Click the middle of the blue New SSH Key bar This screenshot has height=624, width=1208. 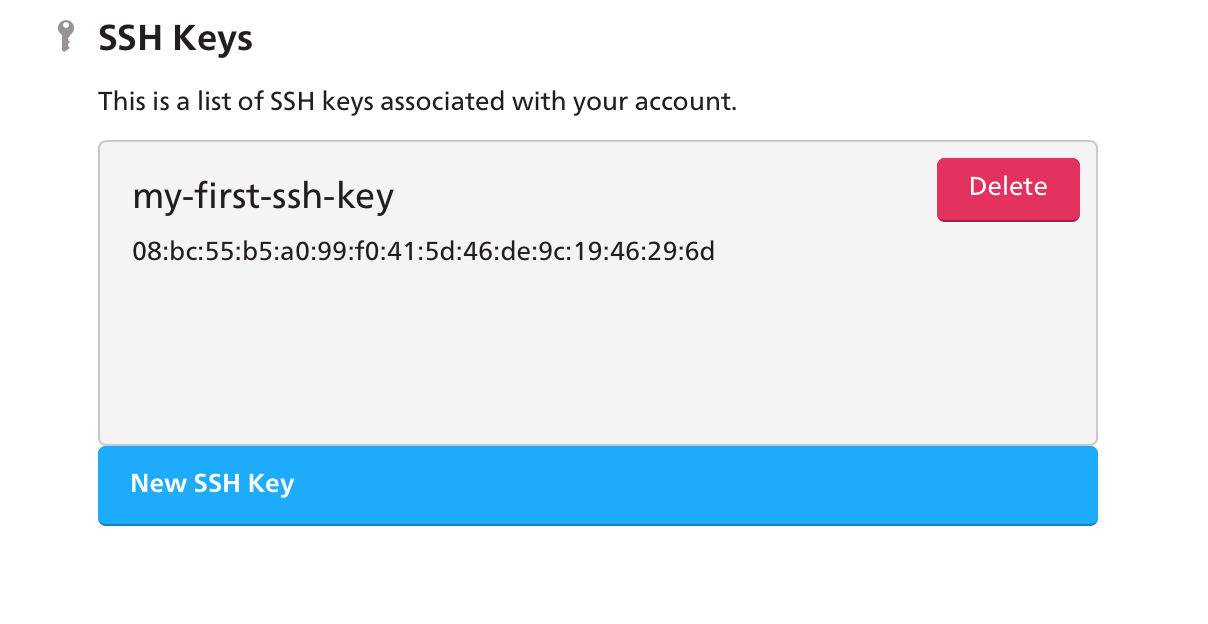click(598, 485)
